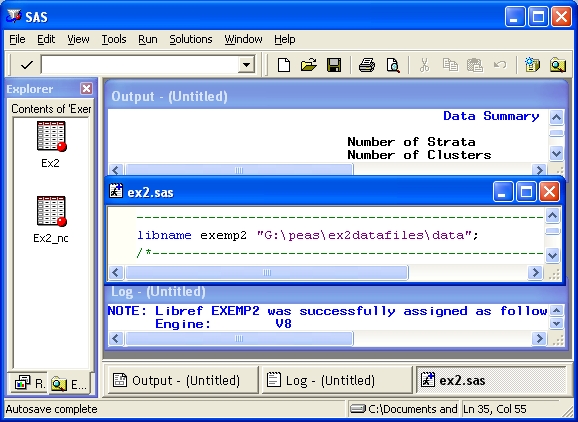The height and width of the screenshot is (422, 578).
Task: Click Log window scroll right arrow
Action: pos(539,338)
